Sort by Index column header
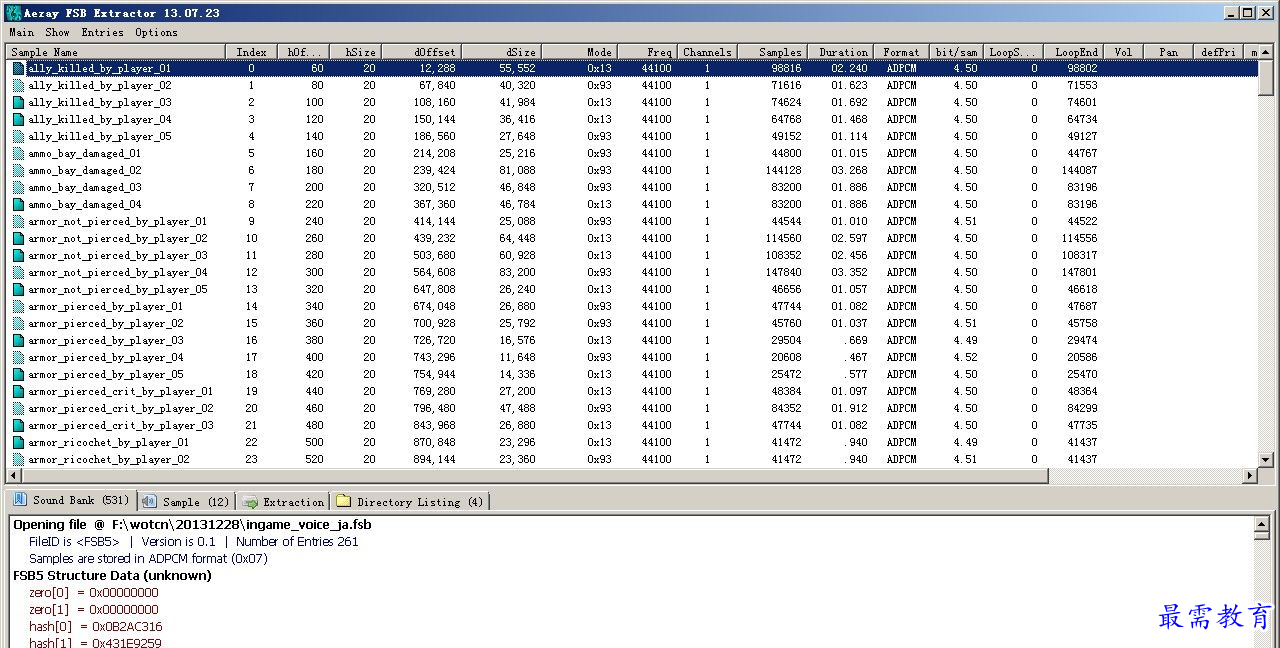Screen dimensions: 1280x648 pyautogui.click(x=251, y=52)
